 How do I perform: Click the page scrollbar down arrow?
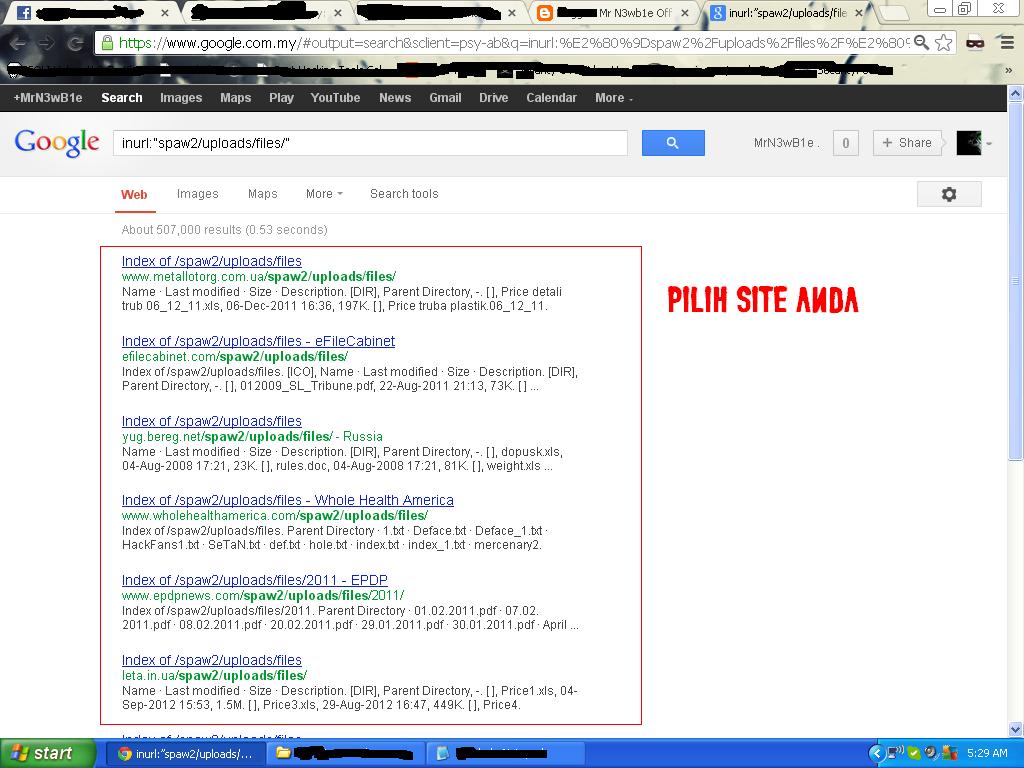[1016, 729]
